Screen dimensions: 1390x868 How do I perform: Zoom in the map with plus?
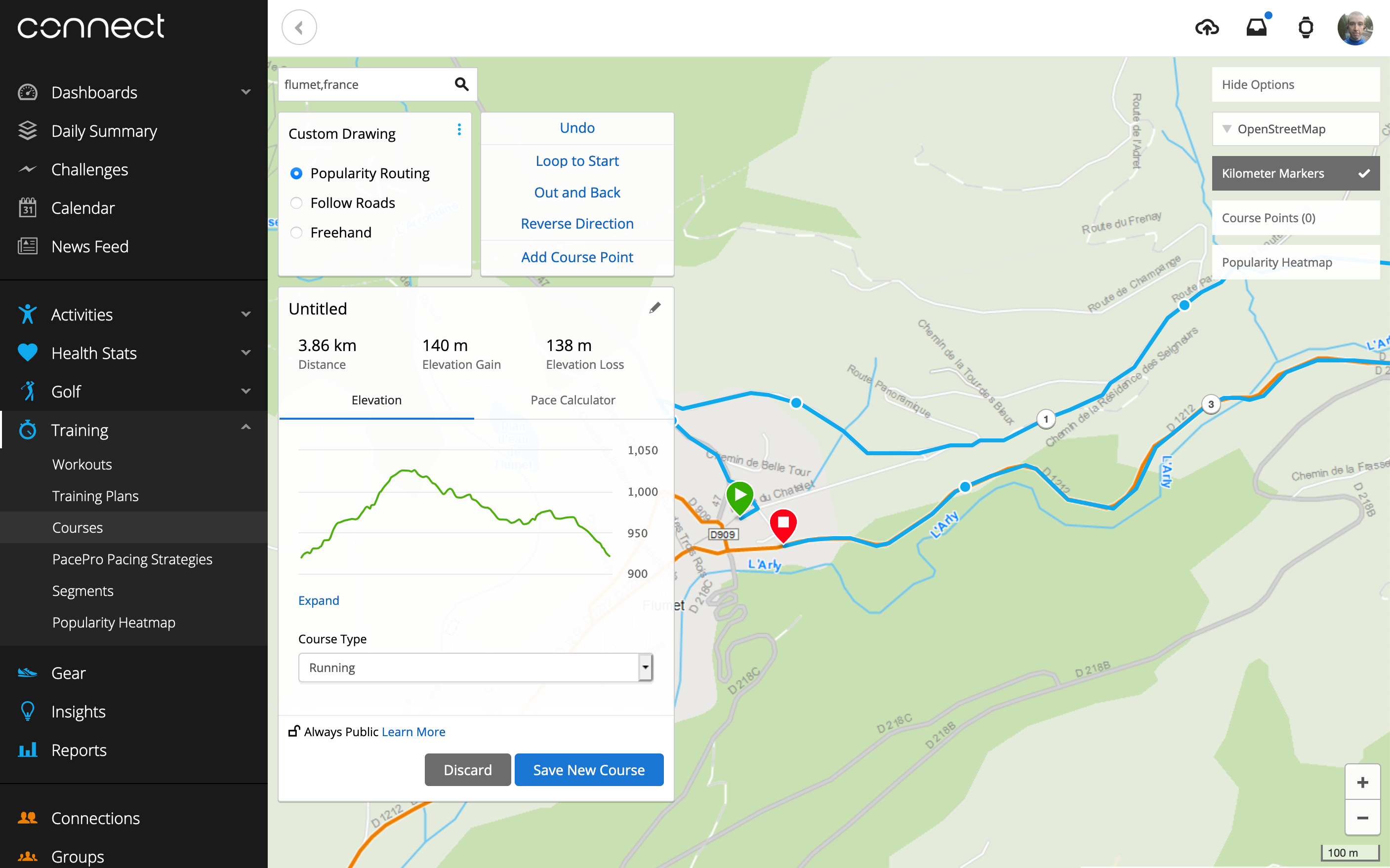1362,782
